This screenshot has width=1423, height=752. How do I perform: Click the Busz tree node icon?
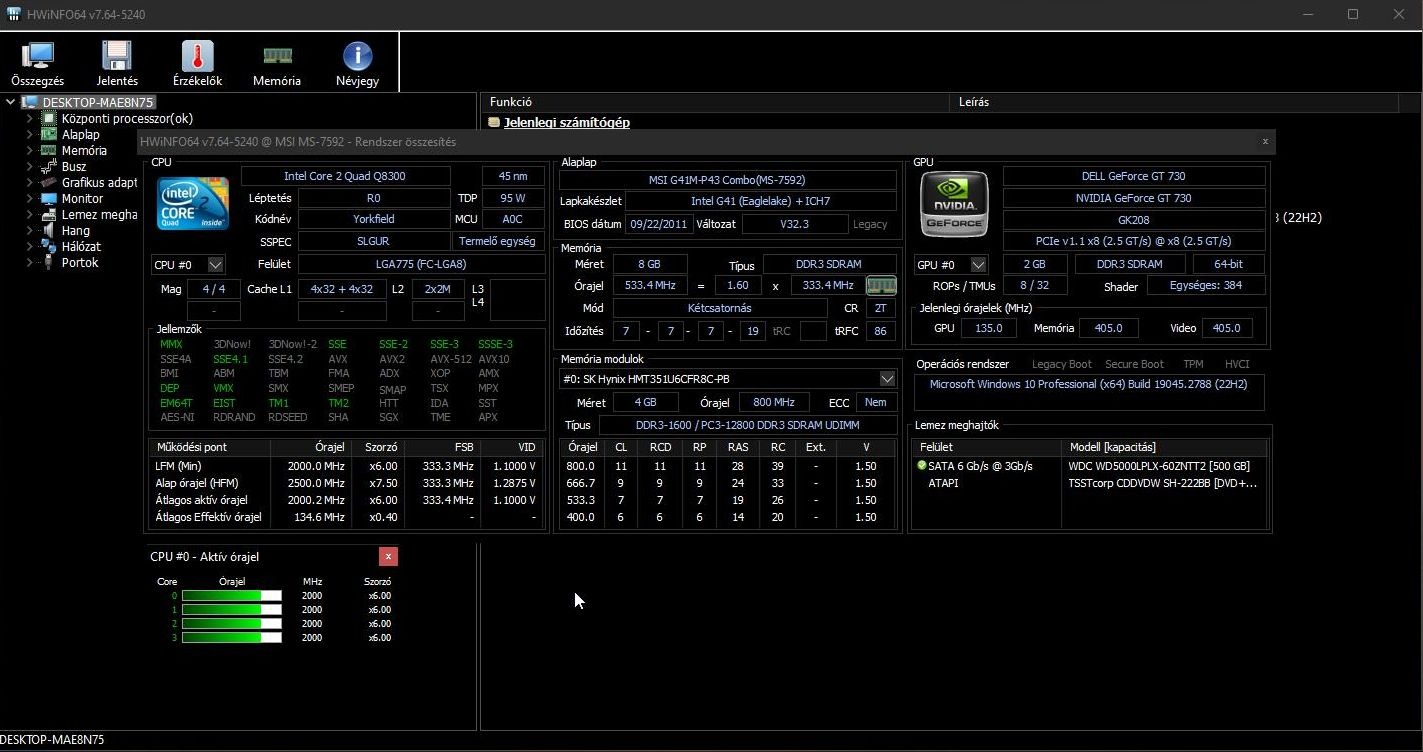[x=48, y=166]
